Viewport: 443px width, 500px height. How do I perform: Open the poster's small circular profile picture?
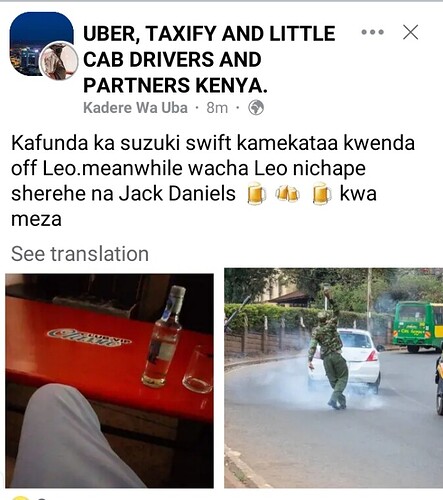tap(59, 61)
